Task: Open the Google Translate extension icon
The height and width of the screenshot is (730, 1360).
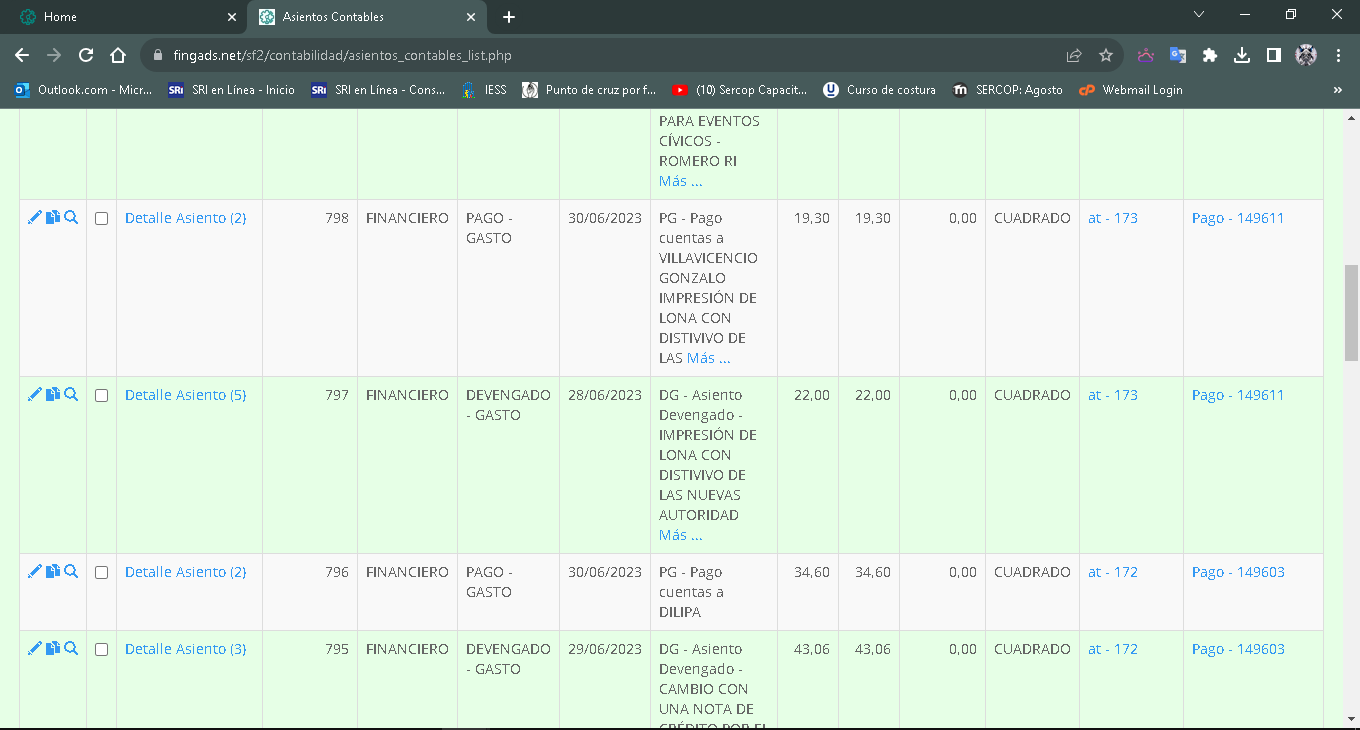Action: point(1178,56)
